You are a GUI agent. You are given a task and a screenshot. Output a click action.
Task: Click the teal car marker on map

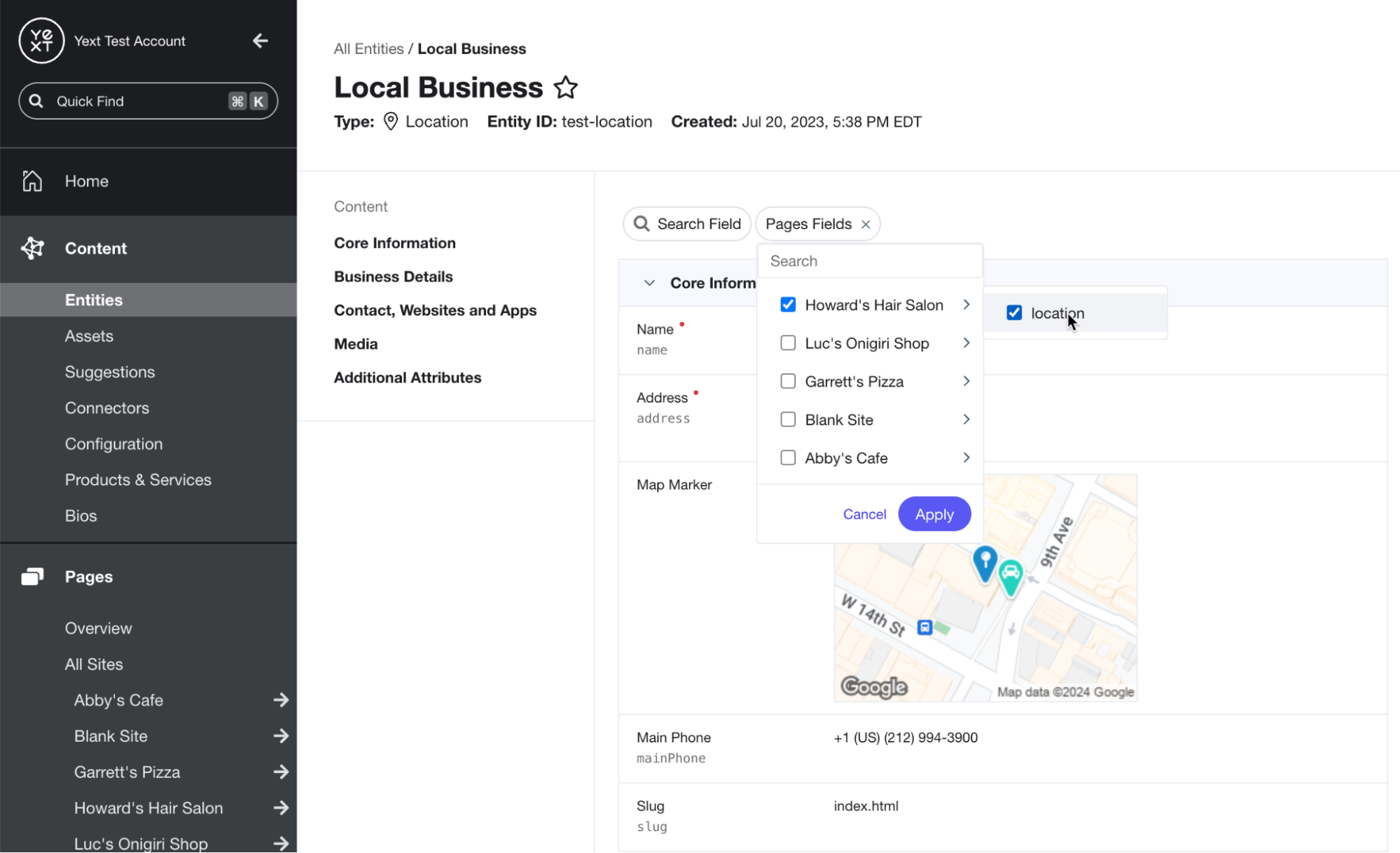pyautogui.click(x=1010, y=577)
